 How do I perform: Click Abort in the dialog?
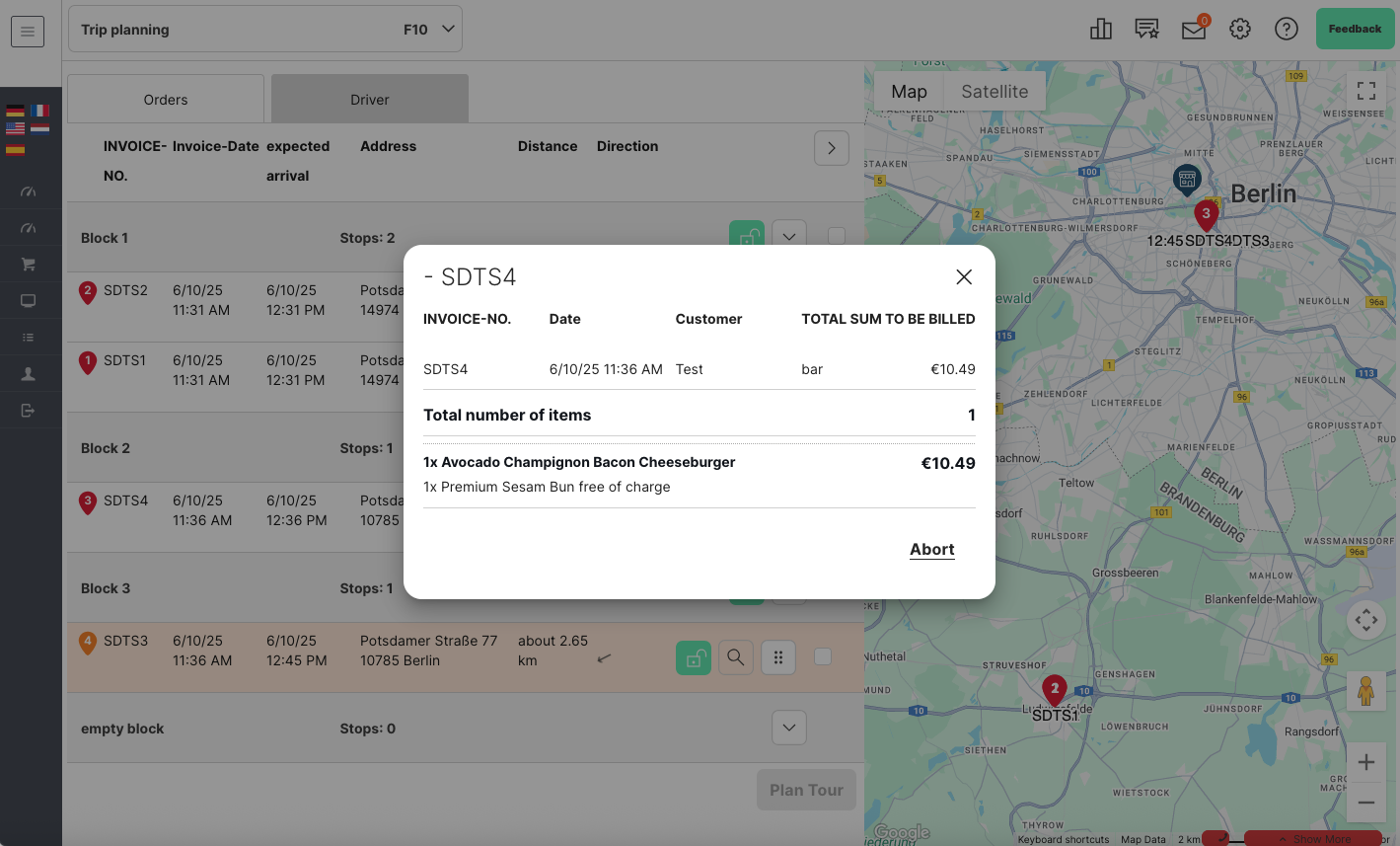(x=932, y=550)
